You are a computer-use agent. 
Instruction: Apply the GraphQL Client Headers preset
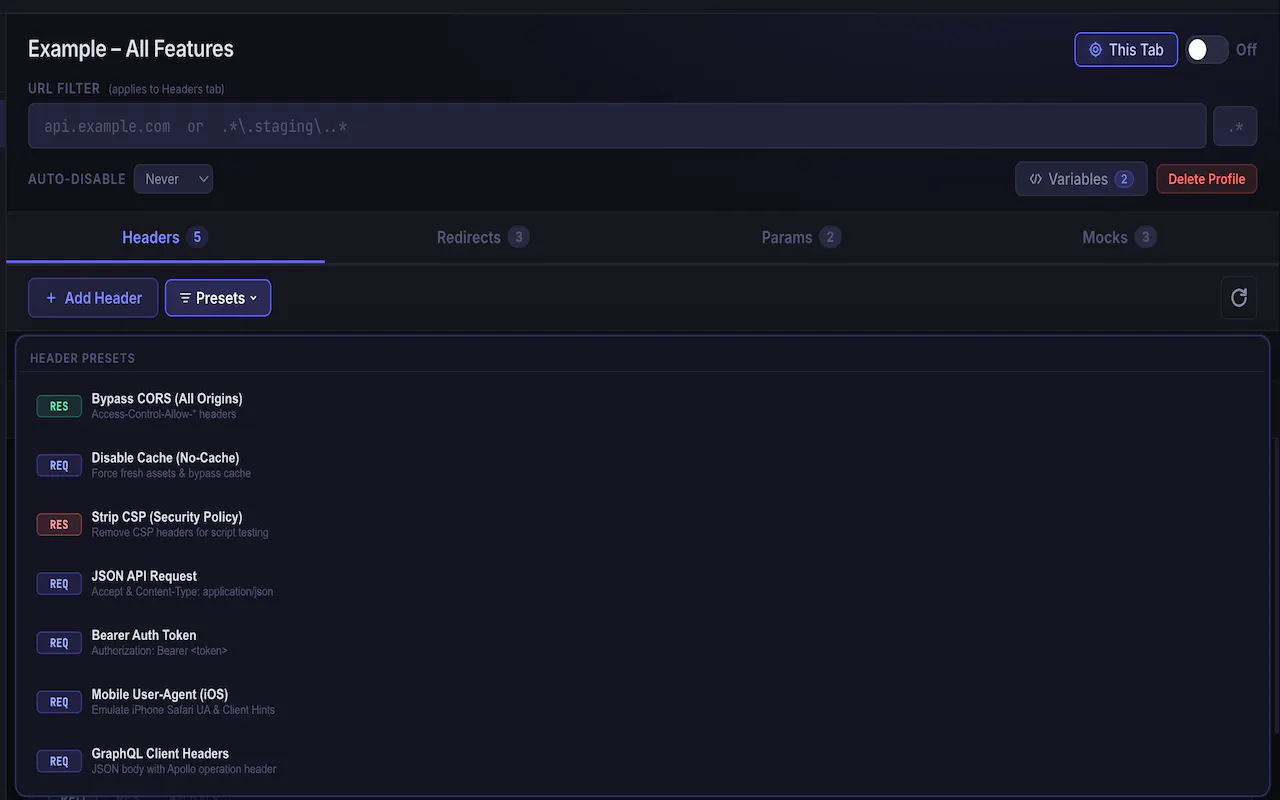coord(643,760)
